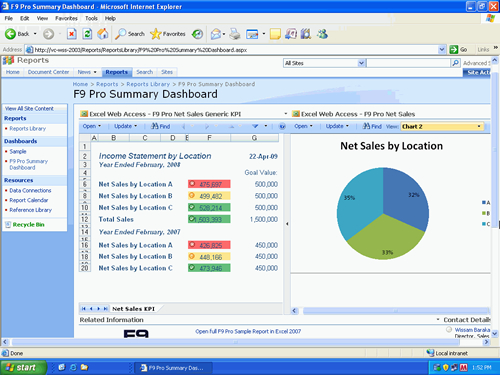Open the Search pane in IE toolbar
The width and height of the screenshot is (500, 375).
coord(130,34)
